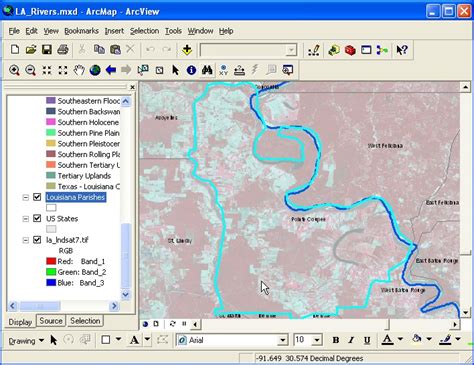Image resolution: width=474 pixels, height=365 pixels.
Task: Open the font name dropdown
Action: click(x=283, y=340)
